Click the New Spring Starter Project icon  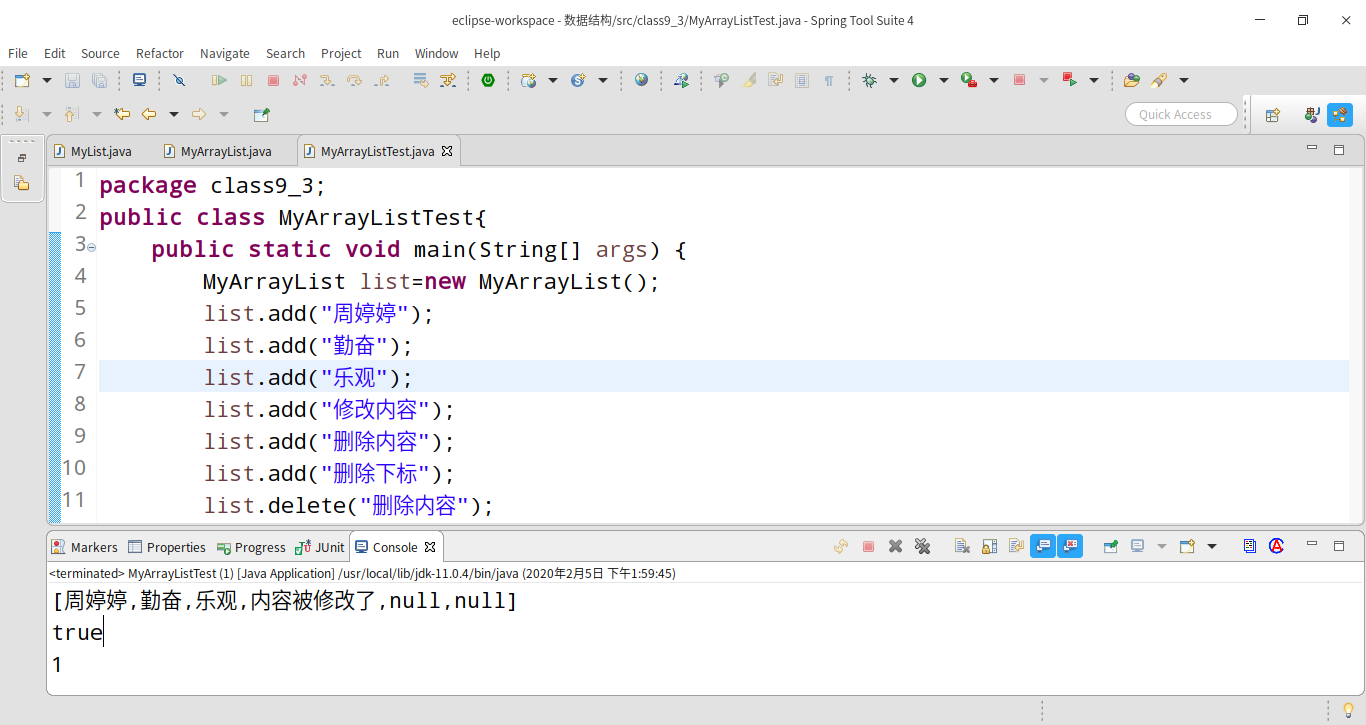click(529, 80)
